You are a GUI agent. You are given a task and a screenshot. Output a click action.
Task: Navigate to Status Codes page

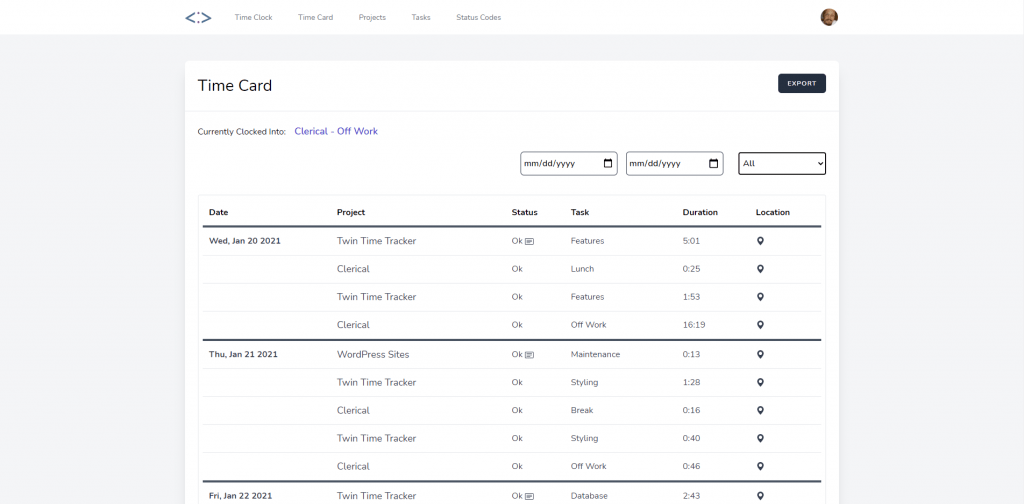(478, 18)
